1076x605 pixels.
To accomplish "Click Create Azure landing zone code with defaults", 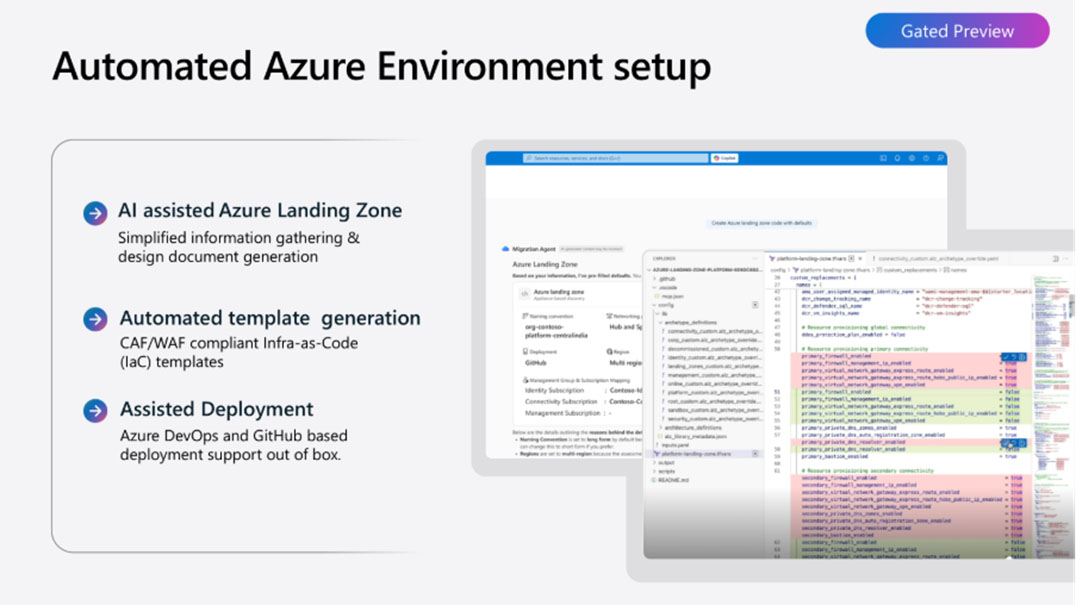I will (760, 223).
